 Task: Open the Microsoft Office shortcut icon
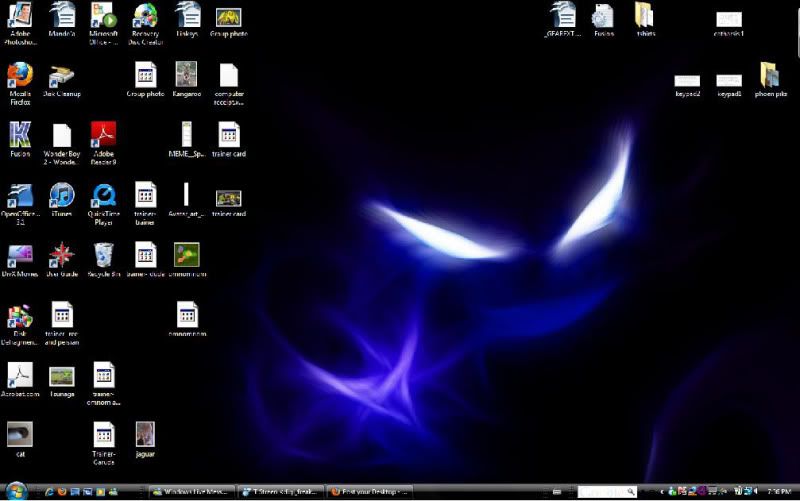click(104, 15)
